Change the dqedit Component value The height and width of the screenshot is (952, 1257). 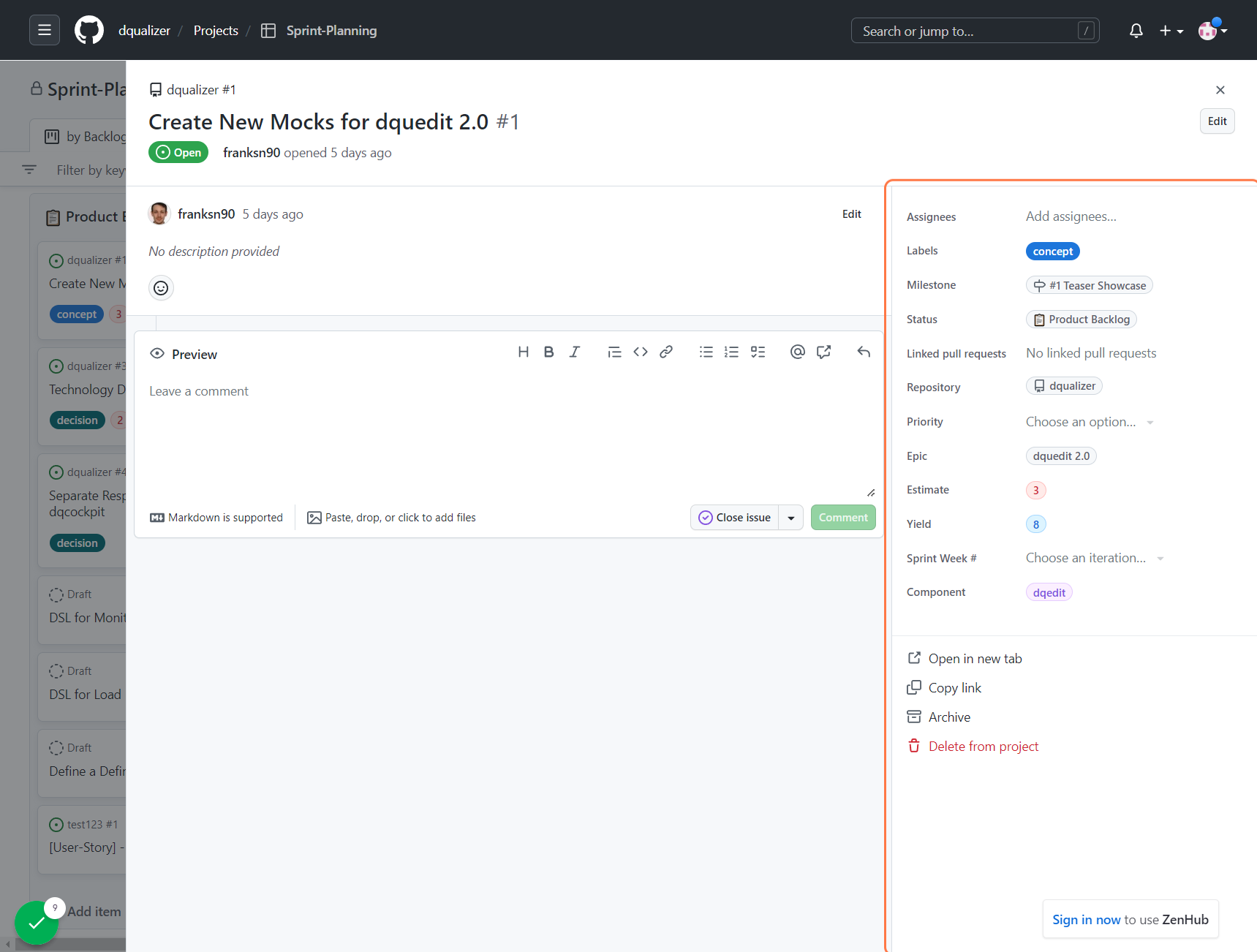(1049, 593)
